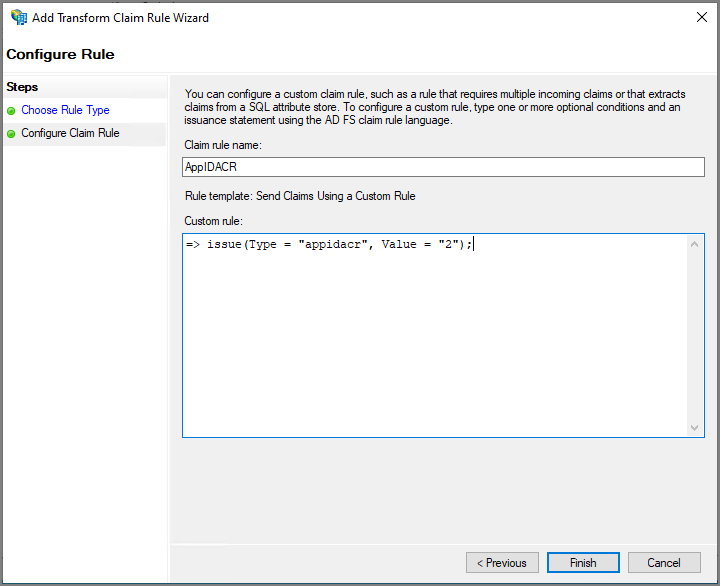Click 'Rule template: Send Claims Using a Custom Rule' text
The image size is (720, 586).
click(x=300, y=196)
